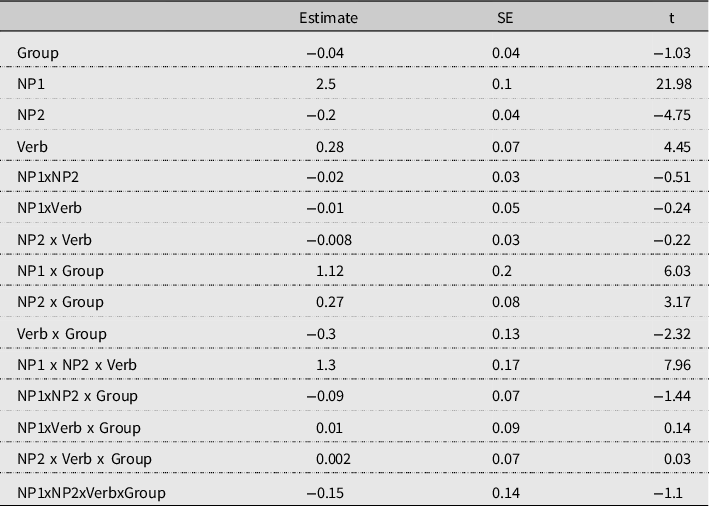Click the NP1xNP2xVerbxGroup row label

point(91,492)
